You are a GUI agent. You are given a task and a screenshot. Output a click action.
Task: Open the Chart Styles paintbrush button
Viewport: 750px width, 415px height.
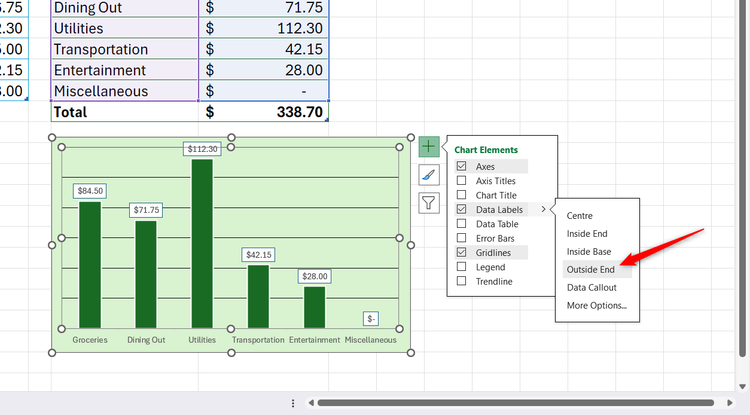coord(429,175)
